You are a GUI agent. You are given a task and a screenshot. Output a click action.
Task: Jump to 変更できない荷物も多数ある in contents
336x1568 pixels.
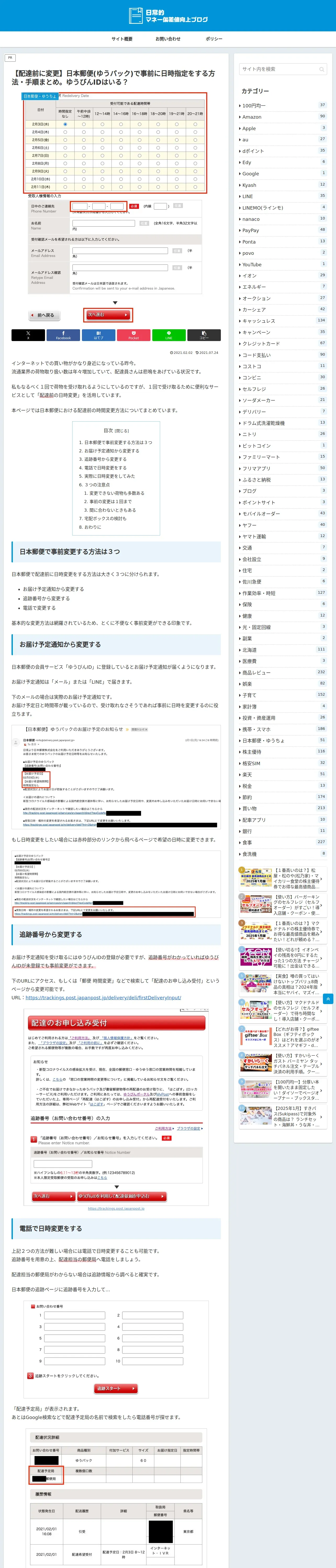pyautogui.click(x=117, y=493)
